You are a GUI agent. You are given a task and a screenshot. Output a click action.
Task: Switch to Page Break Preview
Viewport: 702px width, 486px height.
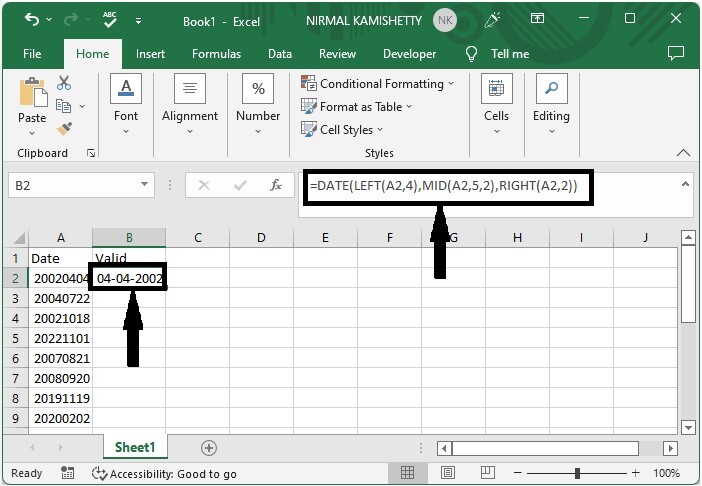point(488,473)
